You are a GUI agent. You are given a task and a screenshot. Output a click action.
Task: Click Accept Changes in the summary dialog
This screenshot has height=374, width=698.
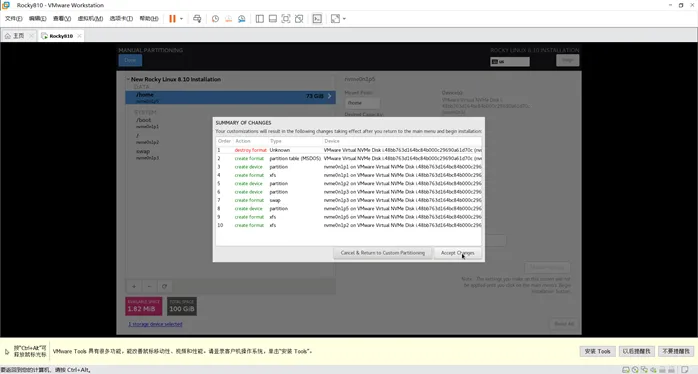[x=457, y=253]
